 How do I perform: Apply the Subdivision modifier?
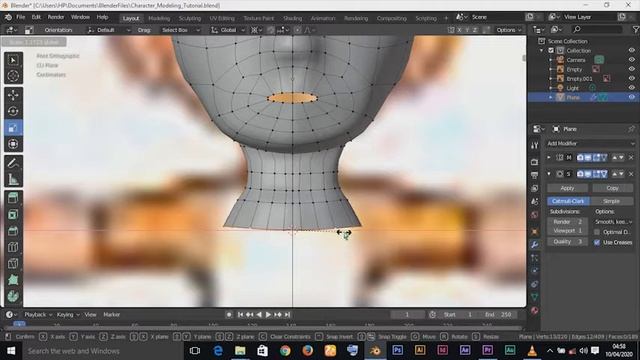pos(567,188)
